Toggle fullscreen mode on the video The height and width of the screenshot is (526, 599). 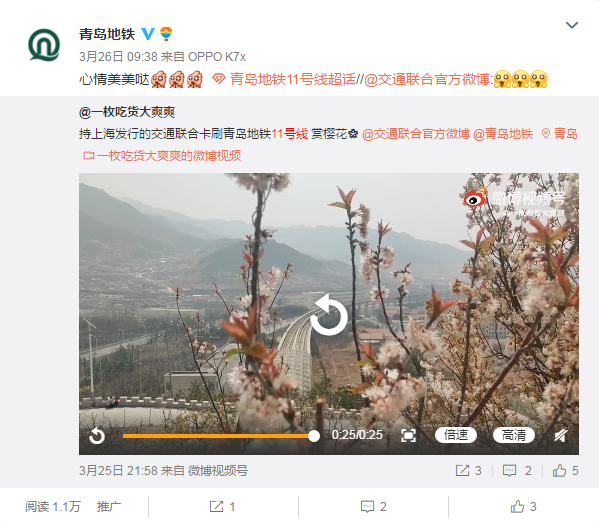pyautogui.click(x=408, y=435)
